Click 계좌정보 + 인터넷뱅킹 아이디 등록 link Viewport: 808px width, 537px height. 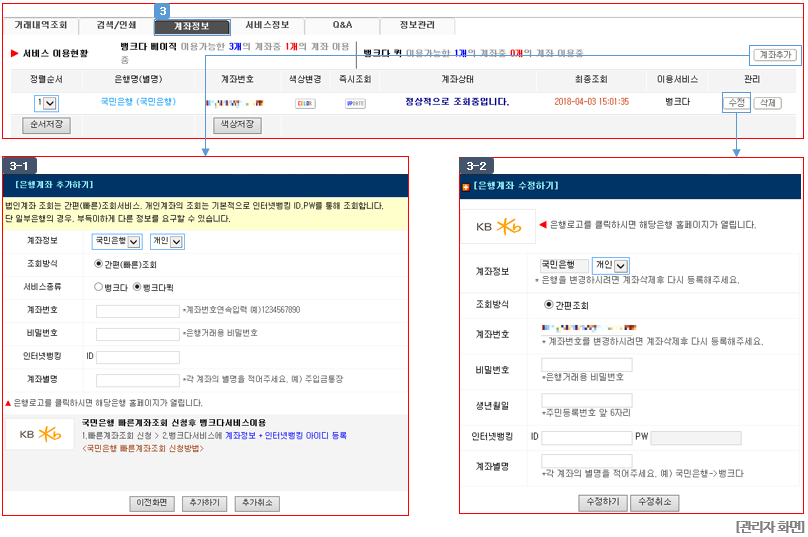click(286, 436)
